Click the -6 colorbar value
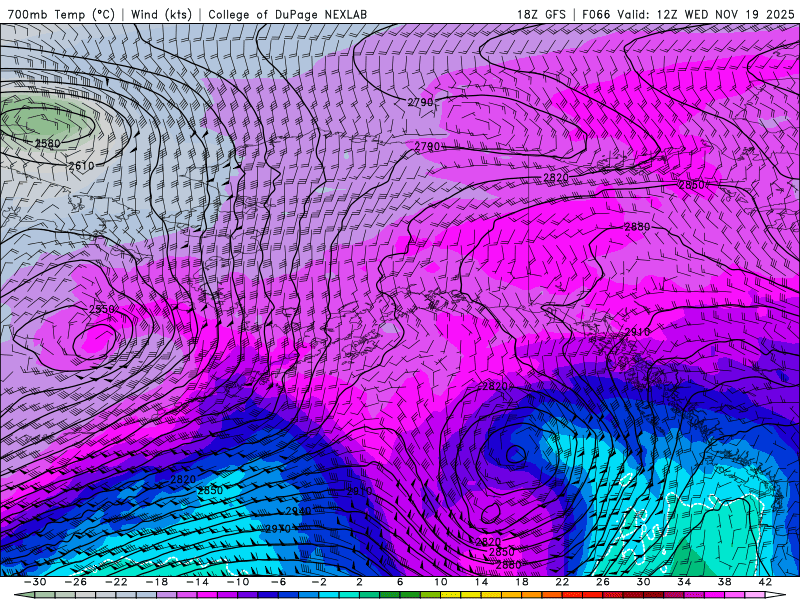This screenshot has width=800, height=600. tap(279, 582)
